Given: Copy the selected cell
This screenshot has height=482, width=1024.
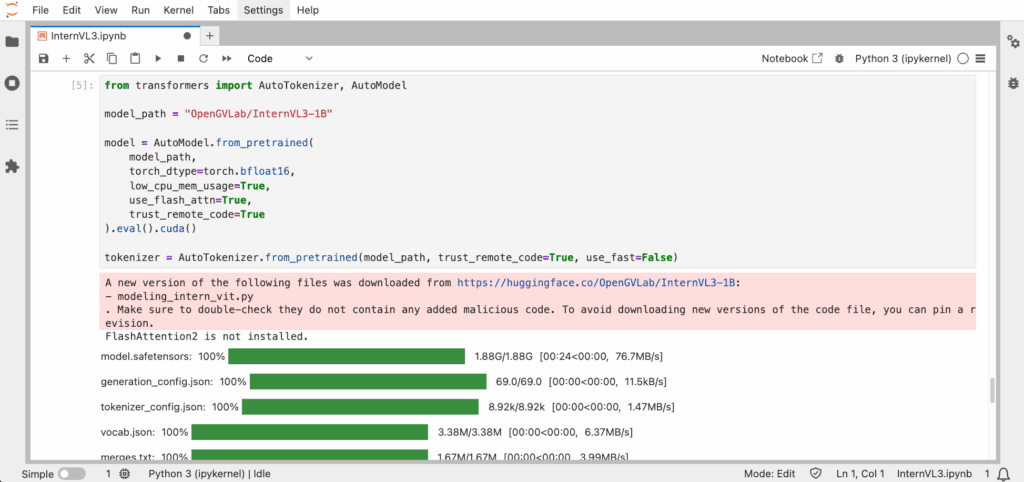Looking at the screenshot, I should (x=112, y=59).
